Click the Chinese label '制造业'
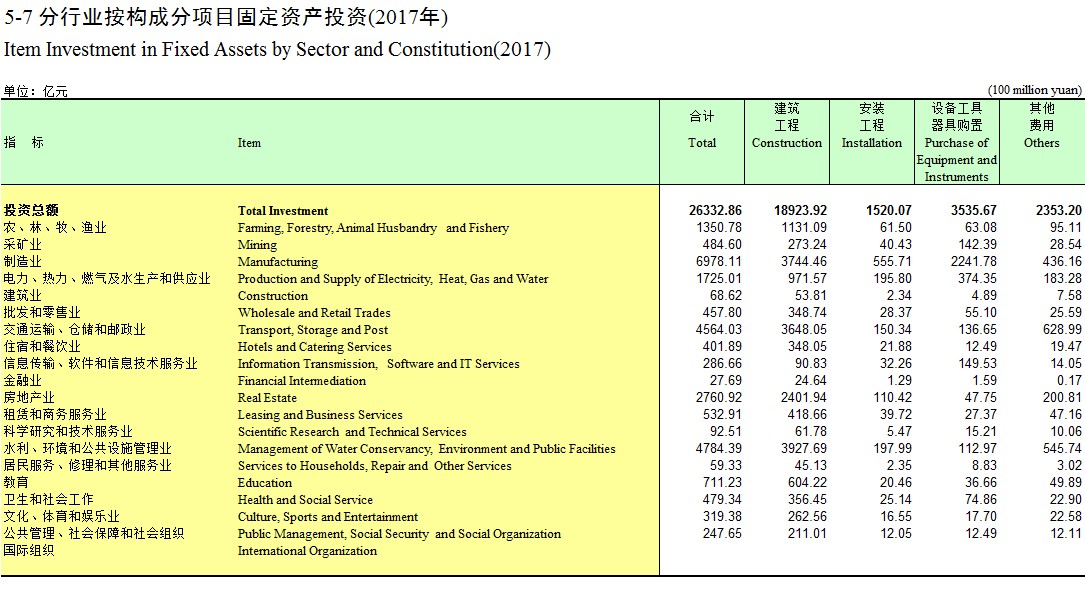This screenshot has width=1085, height=611. coord(22,262)
